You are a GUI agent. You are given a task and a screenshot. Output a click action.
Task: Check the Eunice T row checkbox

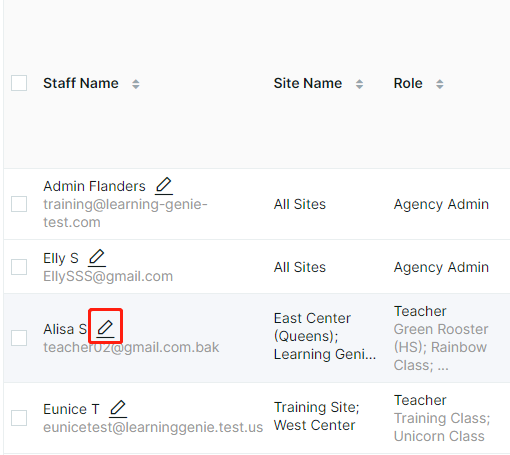19,418
